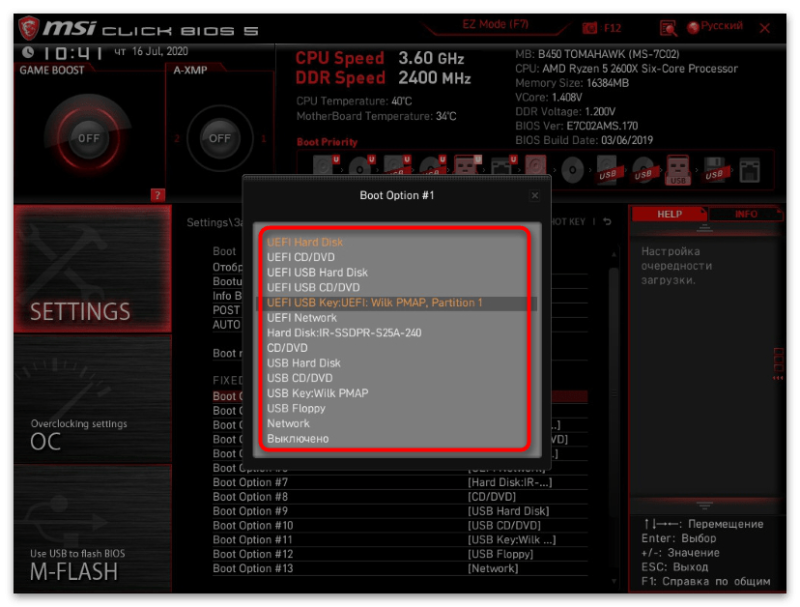Image resolution: width=800 pixels, height=607 pixels.
Task: Click legacy USB Key icon in Boot Priority bar
Action: (678, 170)
